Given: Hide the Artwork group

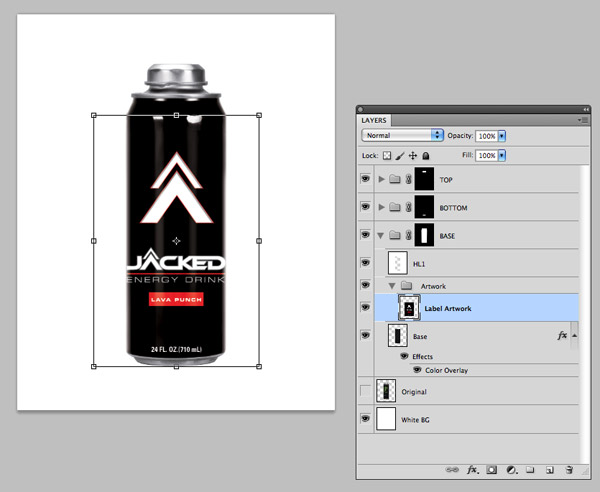Looking at the screenshot, I should point(365,285).
